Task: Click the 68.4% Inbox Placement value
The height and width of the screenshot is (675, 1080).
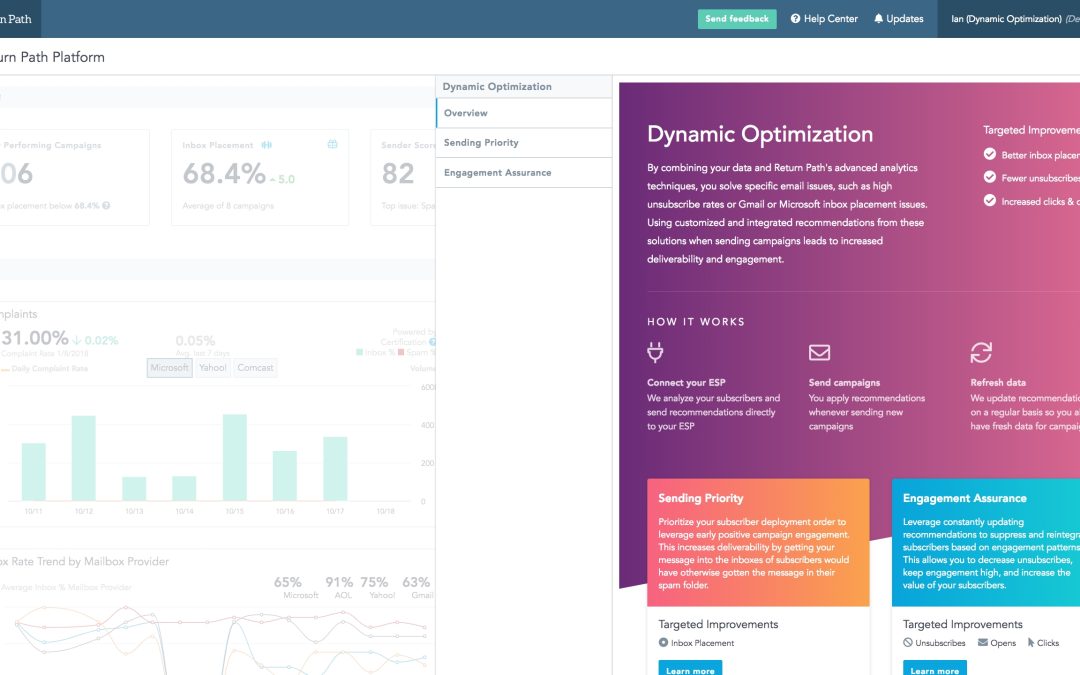Action: pos(224,174)
